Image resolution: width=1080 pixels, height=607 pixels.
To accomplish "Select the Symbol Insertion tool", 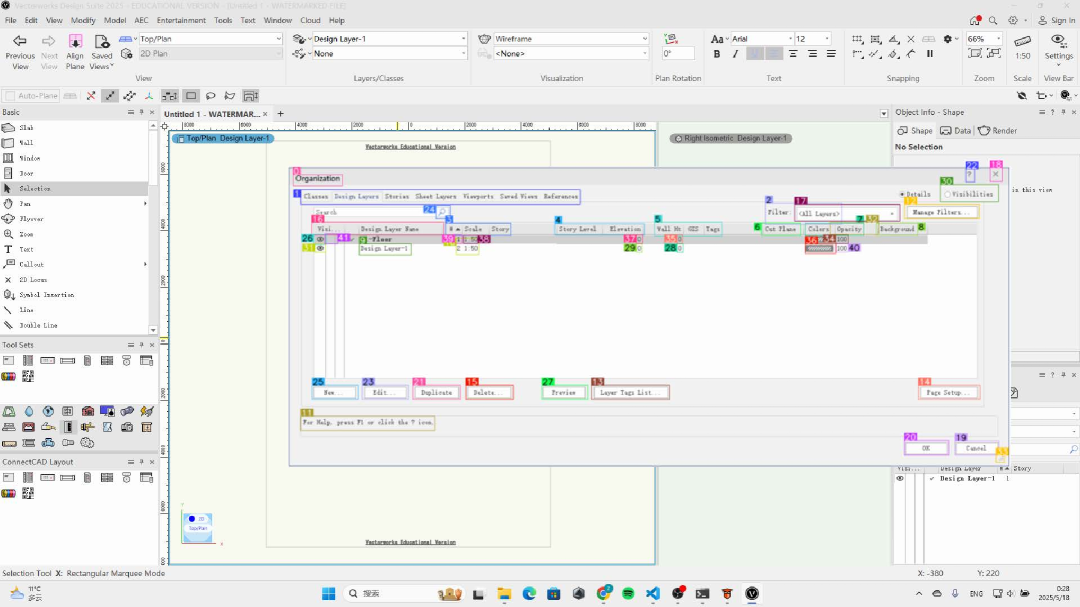I will click(x=45, y=295).
